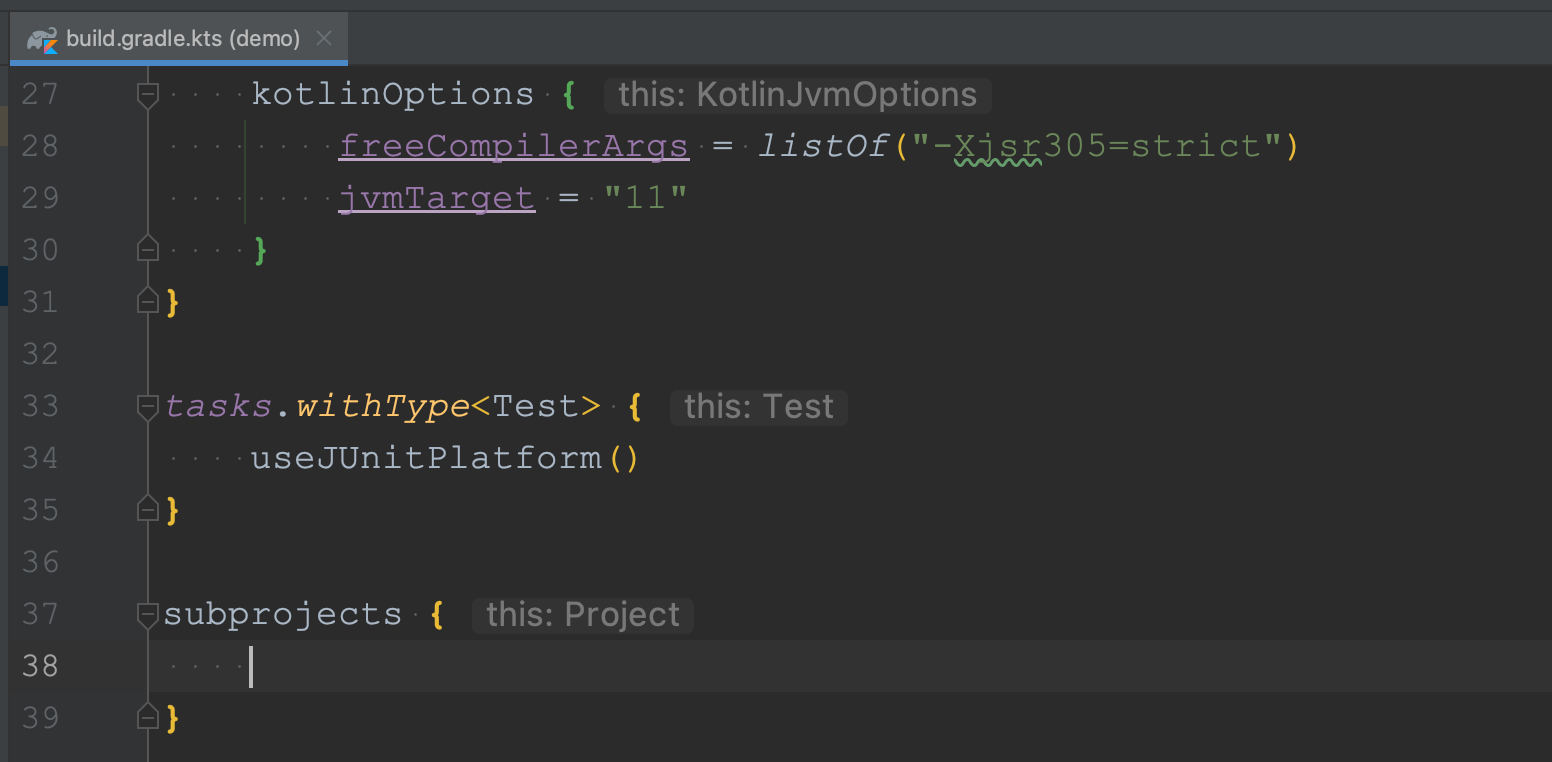Image resolution: width=1552 pixels, height=762 pixels.
Task: Click fold end marker on line 39
Action: pos(148,717)
